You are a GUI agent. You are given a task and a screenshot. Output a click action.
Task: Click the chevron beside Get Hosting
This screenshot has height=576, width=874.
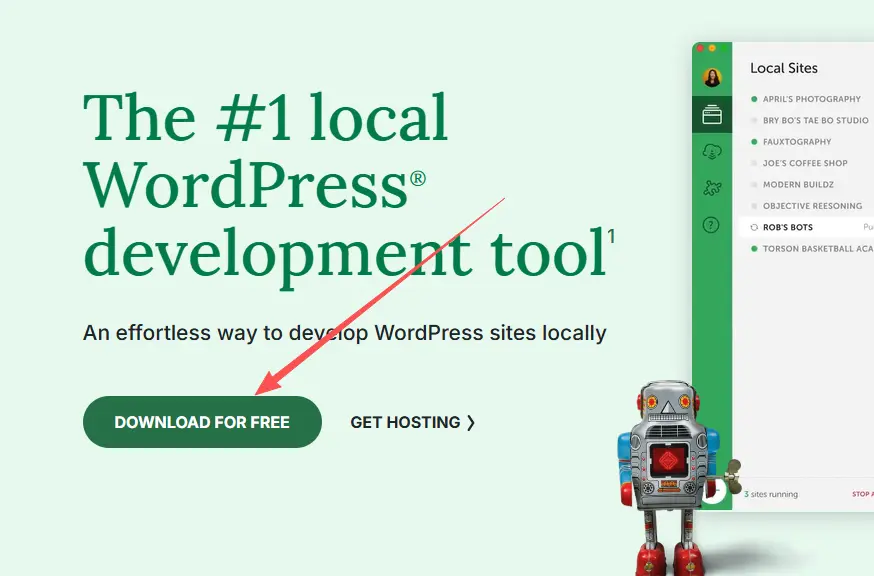[471, 423]
